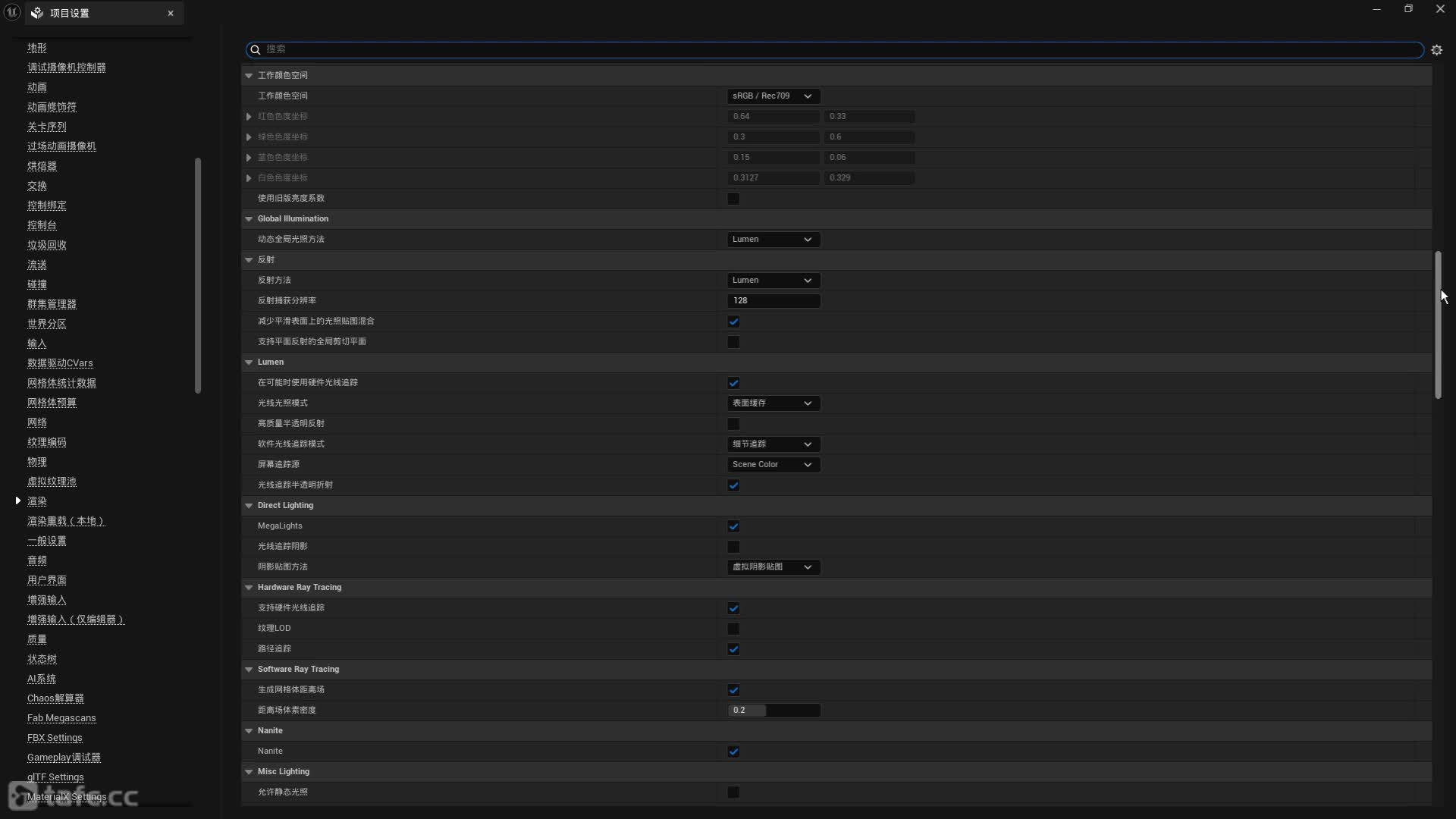
Task: Click the Unreal Engine logo icon
Action: [x=11, y=12]
